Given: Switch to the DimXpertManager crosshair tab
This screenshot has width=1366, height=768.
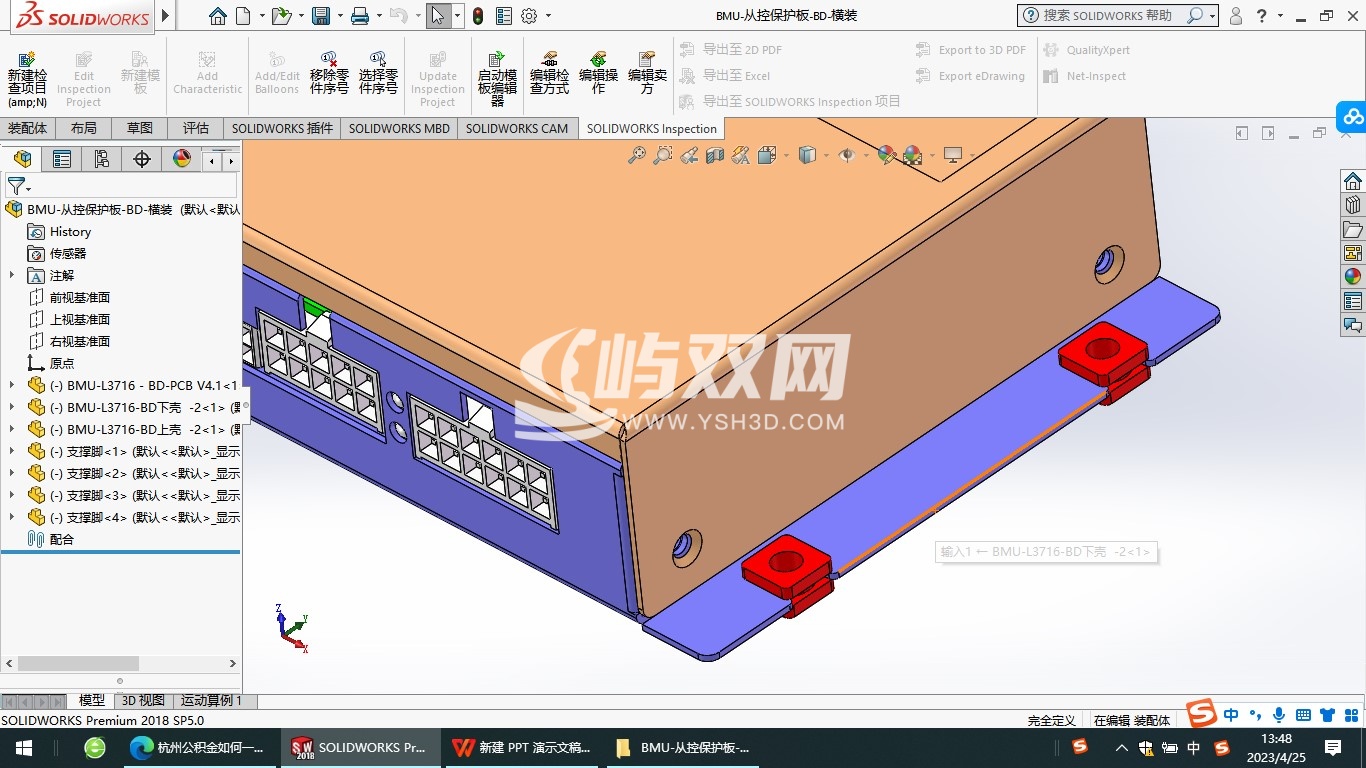Looking at the screenshot, I should point(141,159).
